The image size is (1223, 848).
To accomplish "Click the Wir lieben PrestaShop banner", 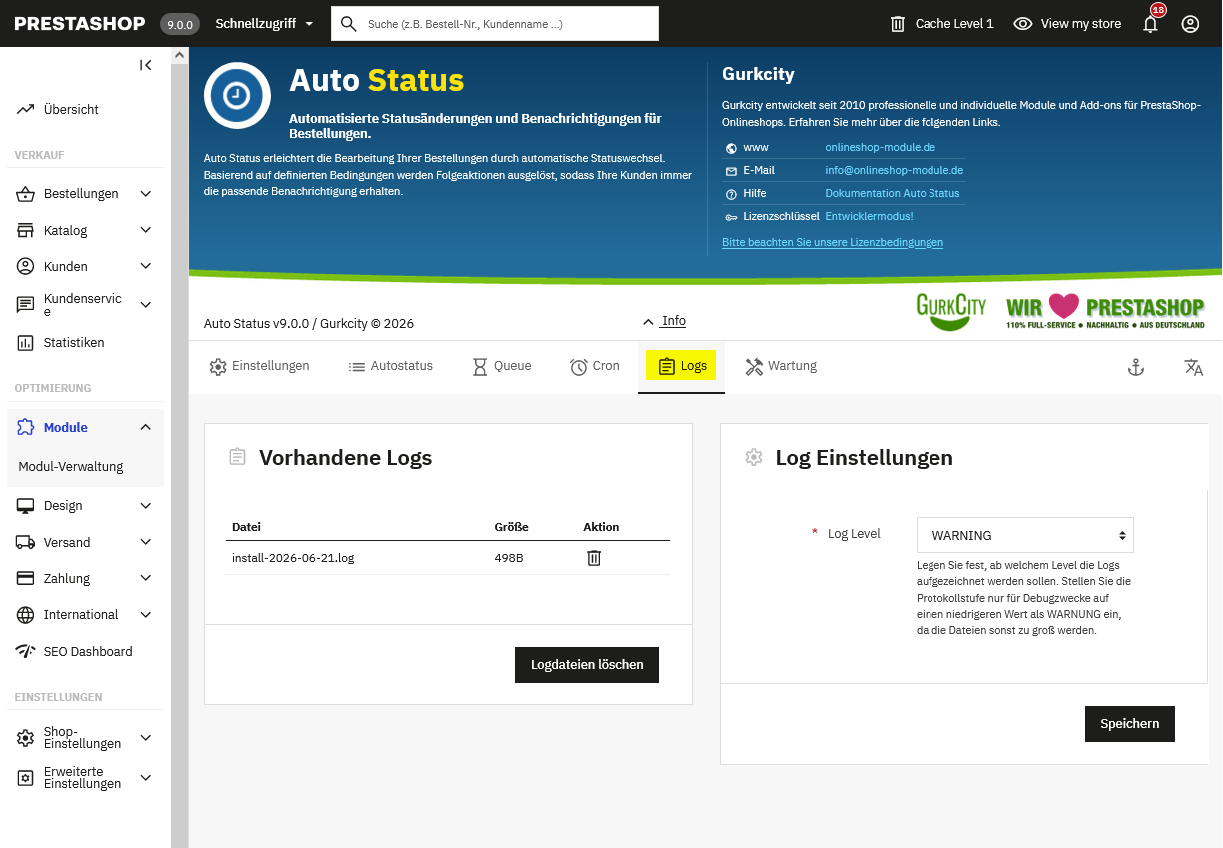I will click(1105, 311).
